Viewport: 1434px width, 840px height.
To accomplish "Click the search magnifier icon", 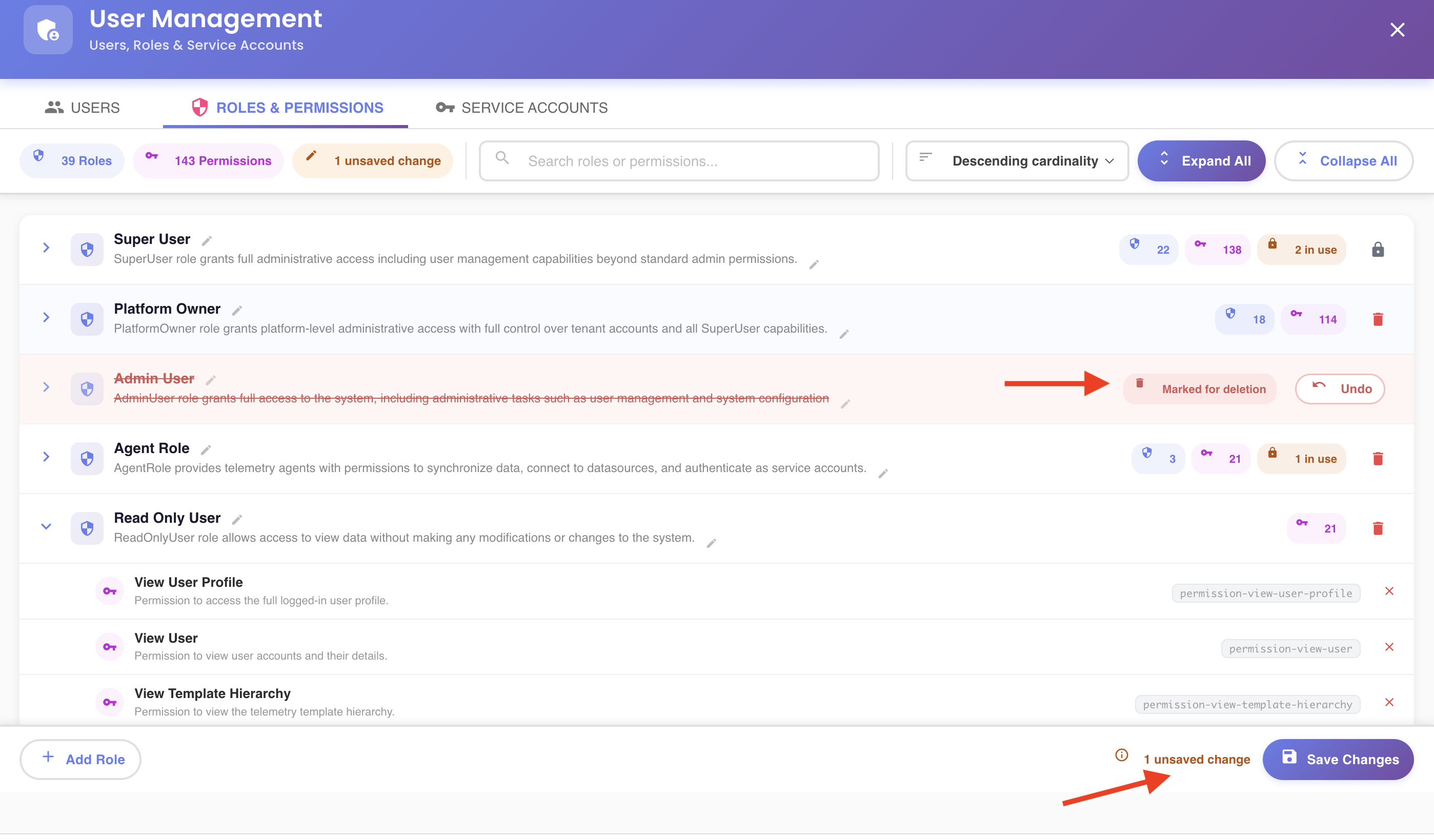I will point(502,157).
